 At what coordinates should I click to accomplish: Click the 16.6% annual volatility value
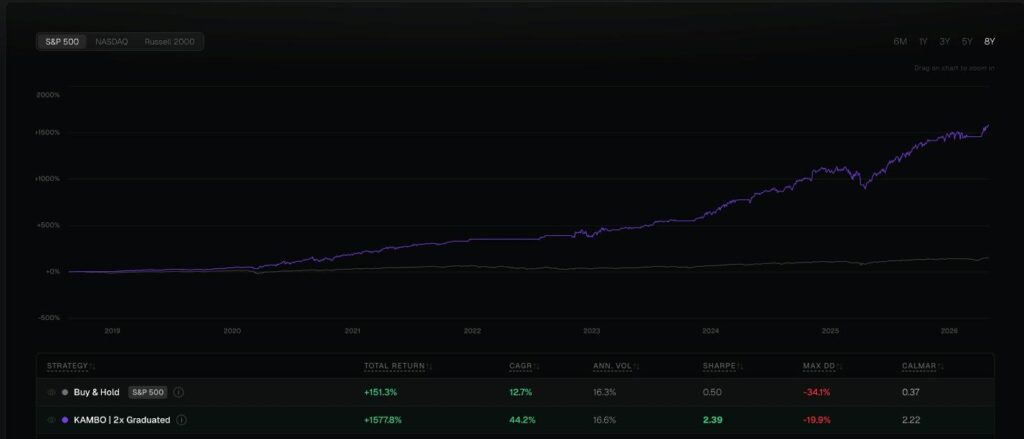(x=604, y=420)
